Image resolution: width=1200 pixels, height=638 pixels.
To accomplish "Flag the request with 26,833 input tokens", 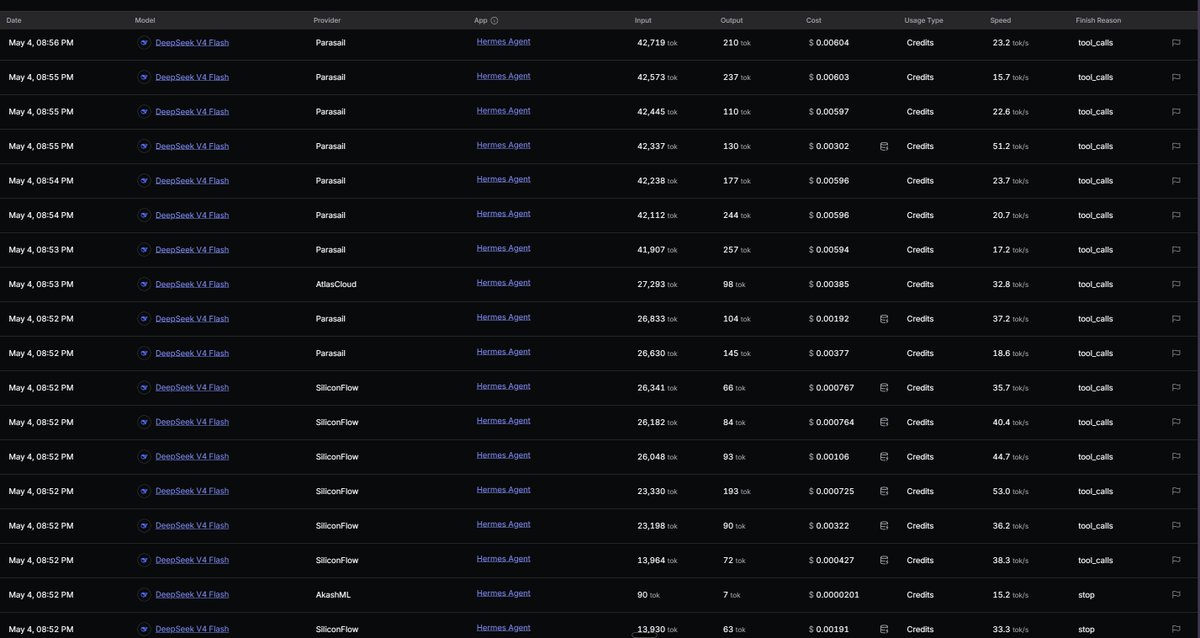I will coord(1176,319).
